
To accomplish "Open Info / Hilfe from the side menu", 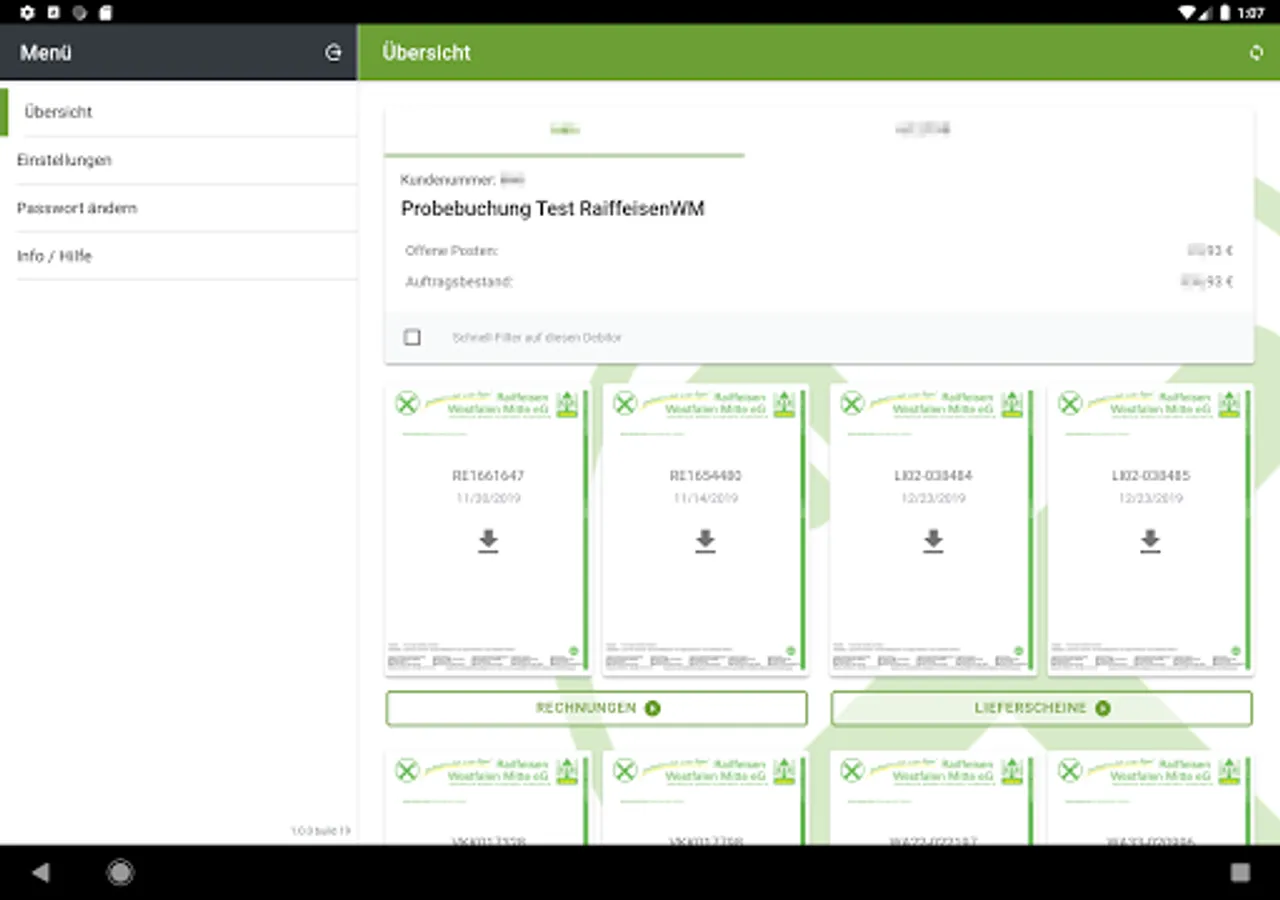I will tap(179, 256).
